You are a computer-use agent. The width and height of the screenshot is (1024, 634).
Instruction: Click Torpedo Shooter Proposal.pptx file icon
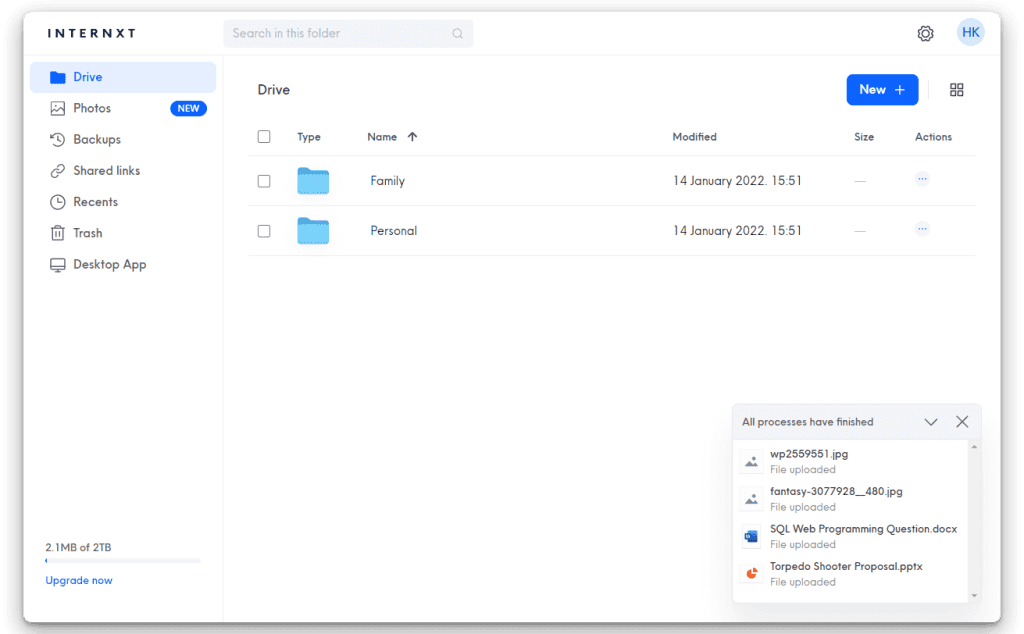(x=751, y=574)
